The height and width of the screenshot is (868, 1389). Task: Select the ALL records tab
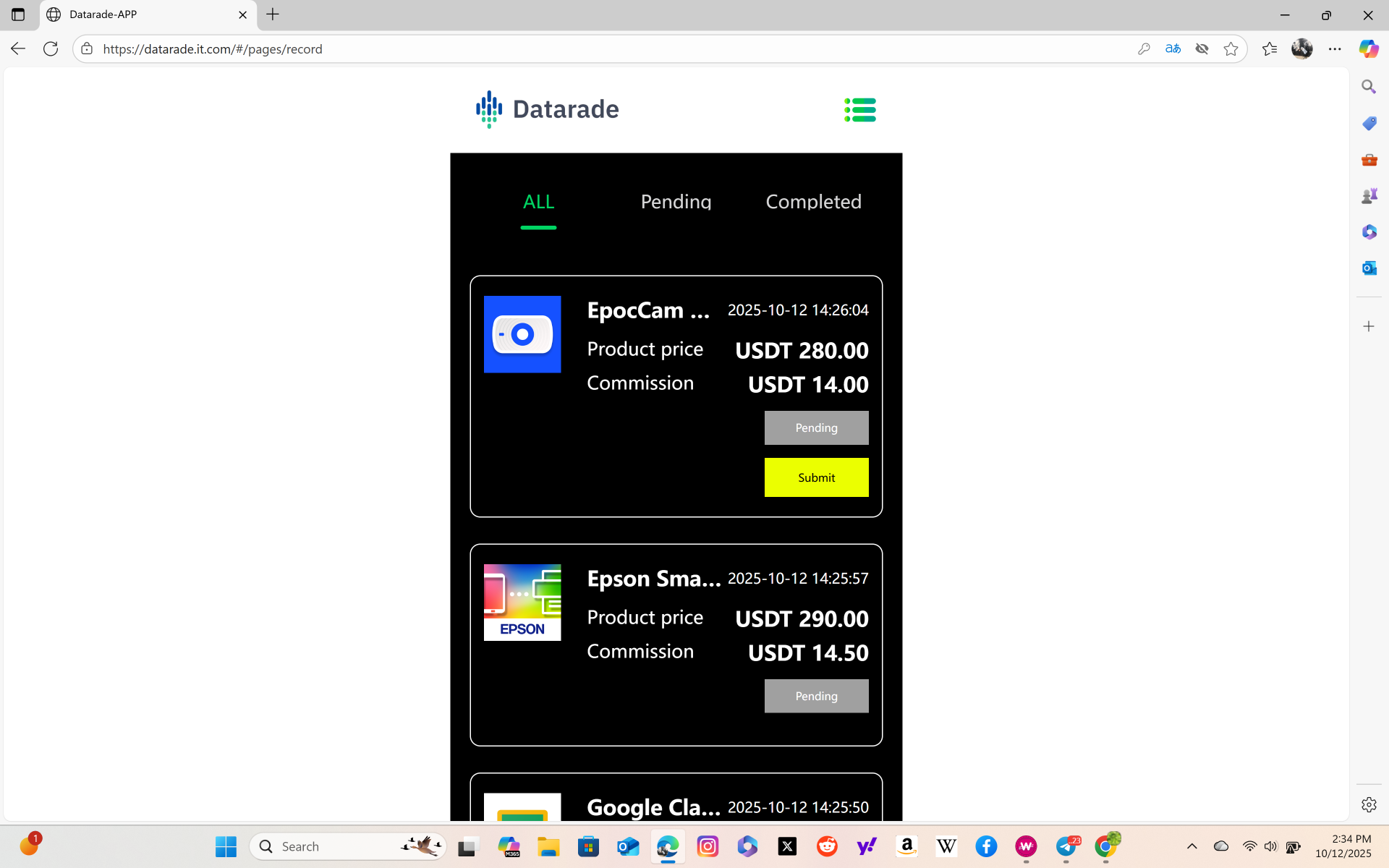click(538, 202)
